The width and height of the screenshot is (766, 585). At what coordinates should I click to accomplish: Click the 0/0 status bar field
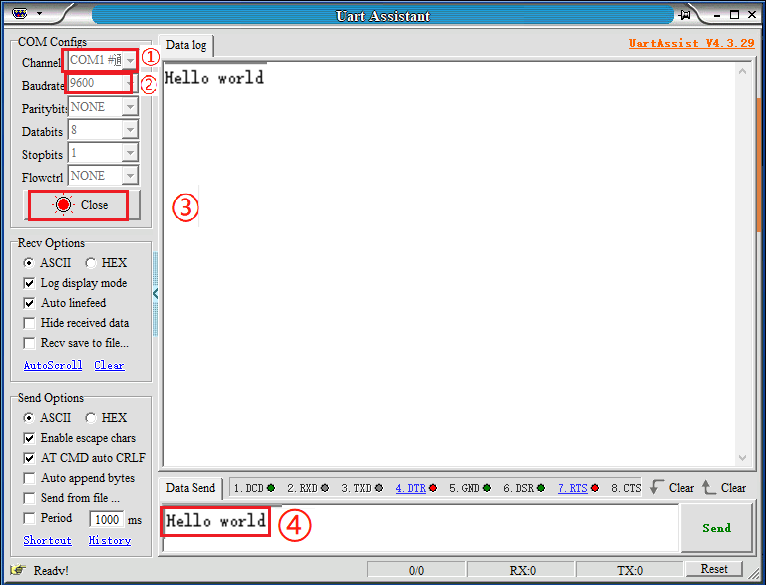tap(416, 570)
